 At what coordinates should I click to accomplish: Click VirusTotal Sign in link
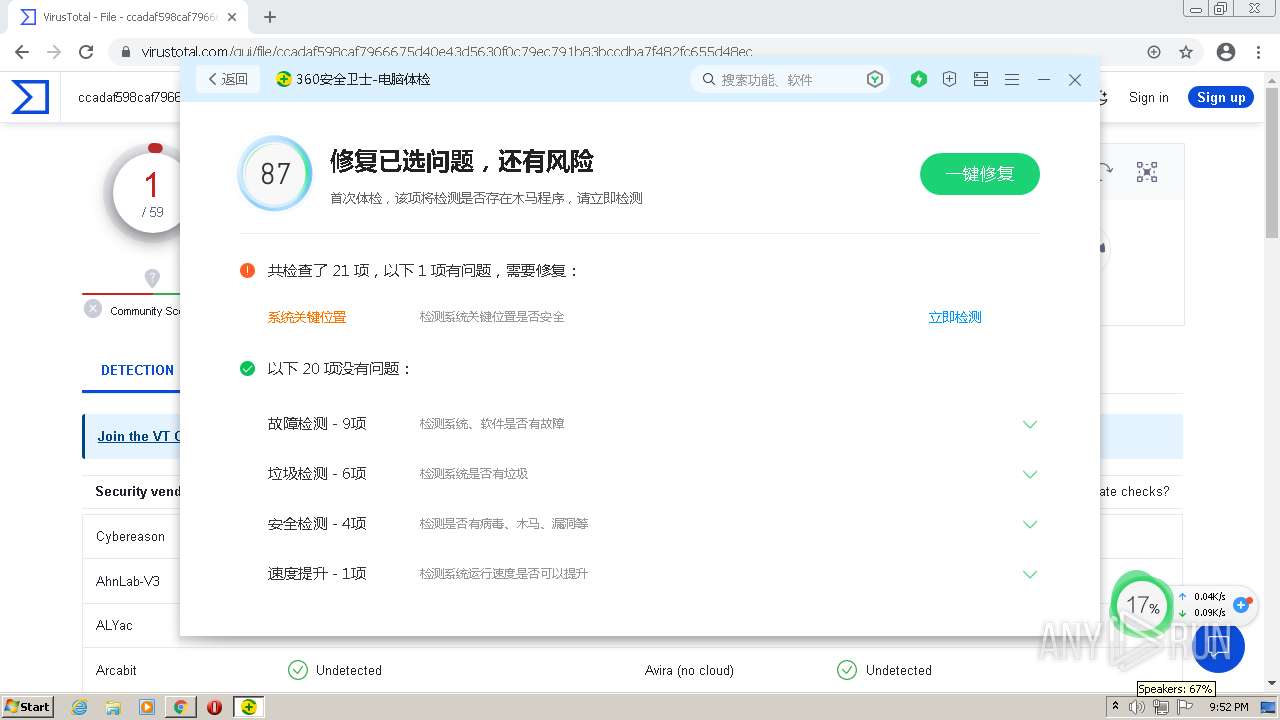[1148, 97]
